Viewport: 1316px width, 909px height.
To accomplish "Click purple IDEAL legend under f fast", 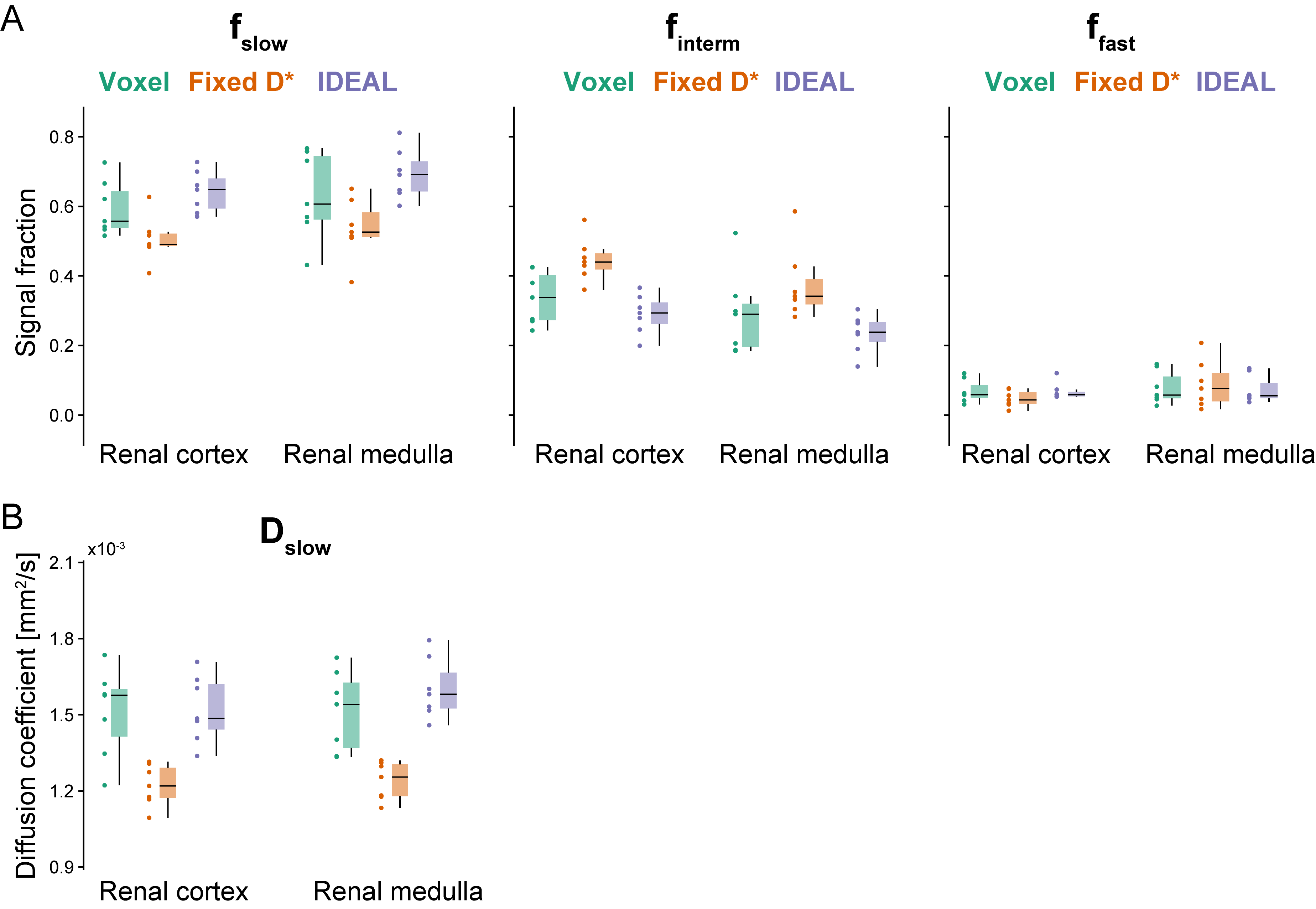I will point(1236,82).
